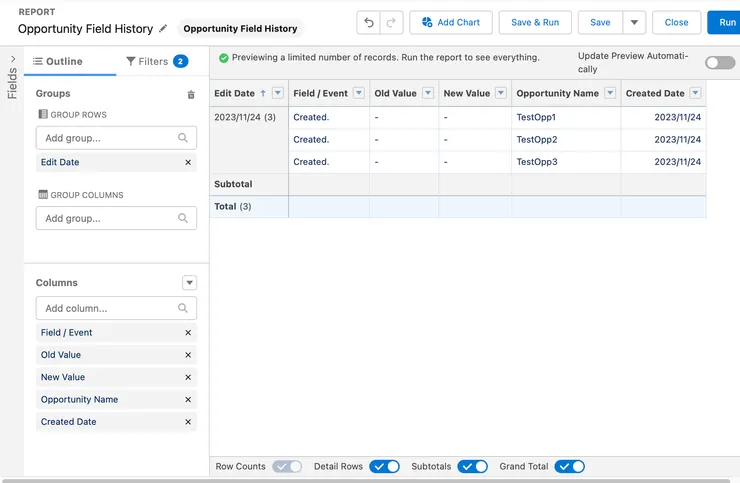Click the Add Chart button
Screen dimensions: 740x483
(451, 22)
